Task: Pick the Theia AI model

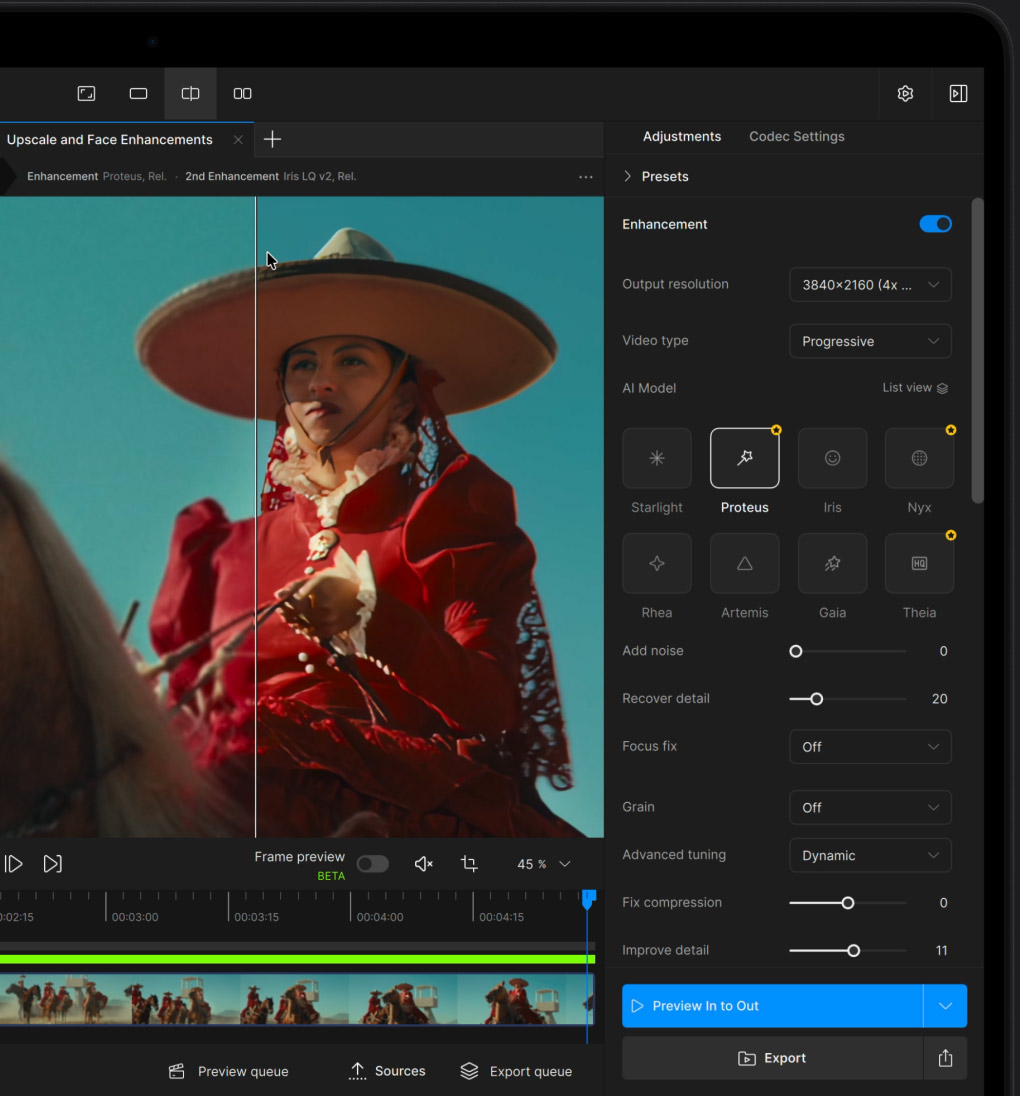Action: 919,563
